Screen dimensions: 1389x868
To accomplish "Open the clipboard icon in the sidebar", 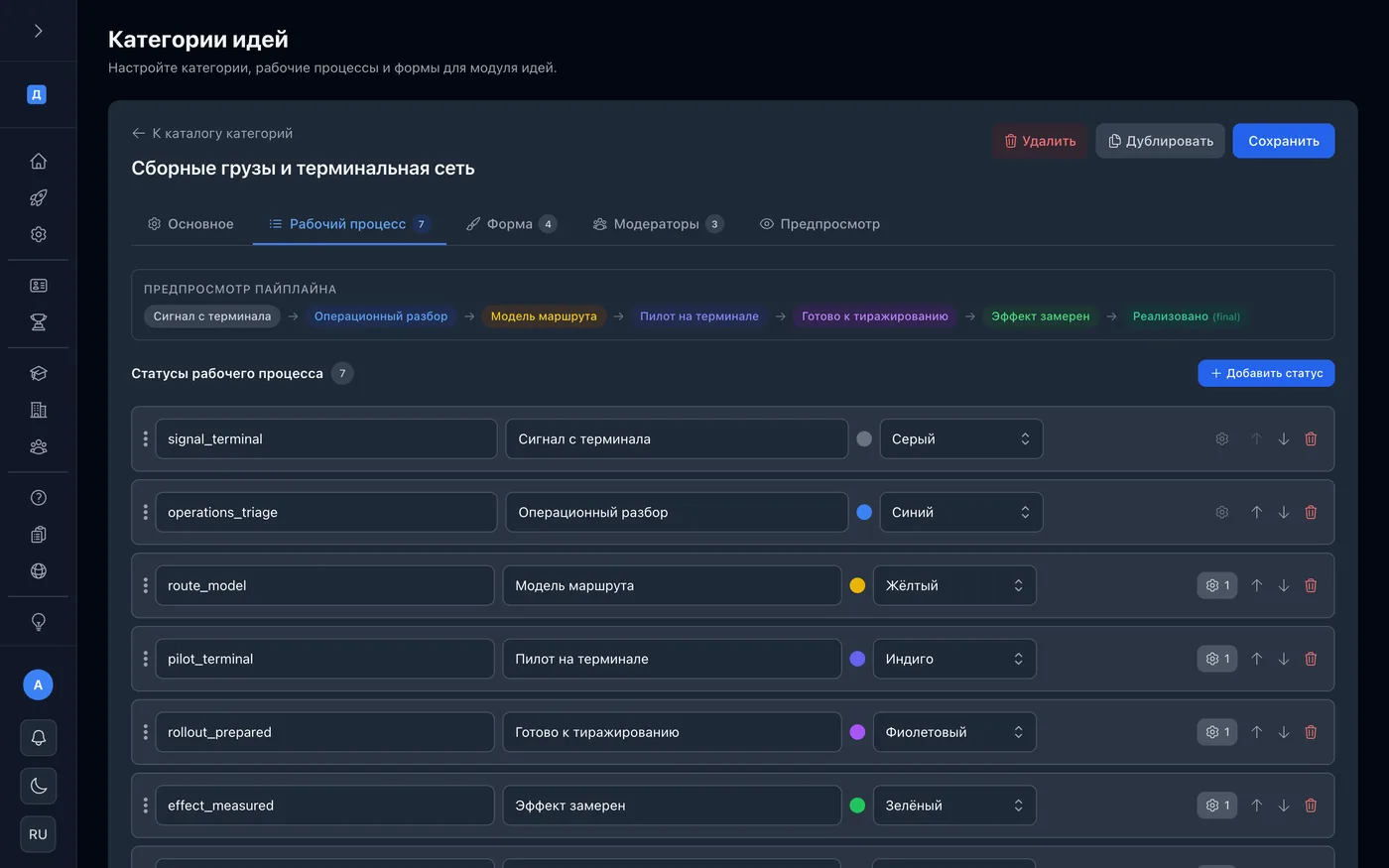I will coord(38,535).
